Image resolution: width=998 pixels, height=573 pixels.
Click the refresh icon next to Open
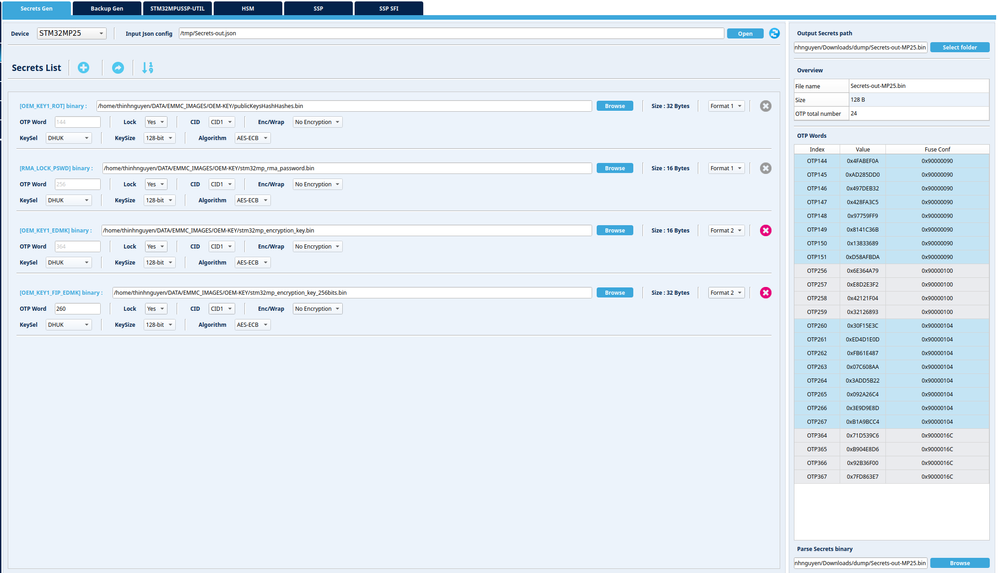point(774,33)
